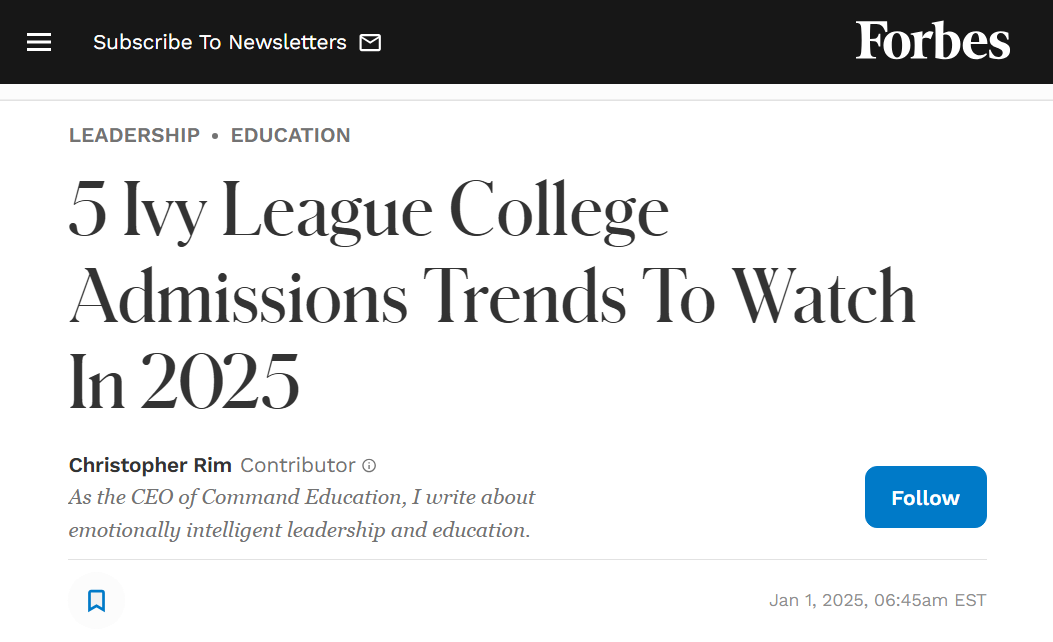The height and width of the screenshot is (642, 1053).
Task: Follow Christopher Rim with the Follow button
Action: (925, 497)
